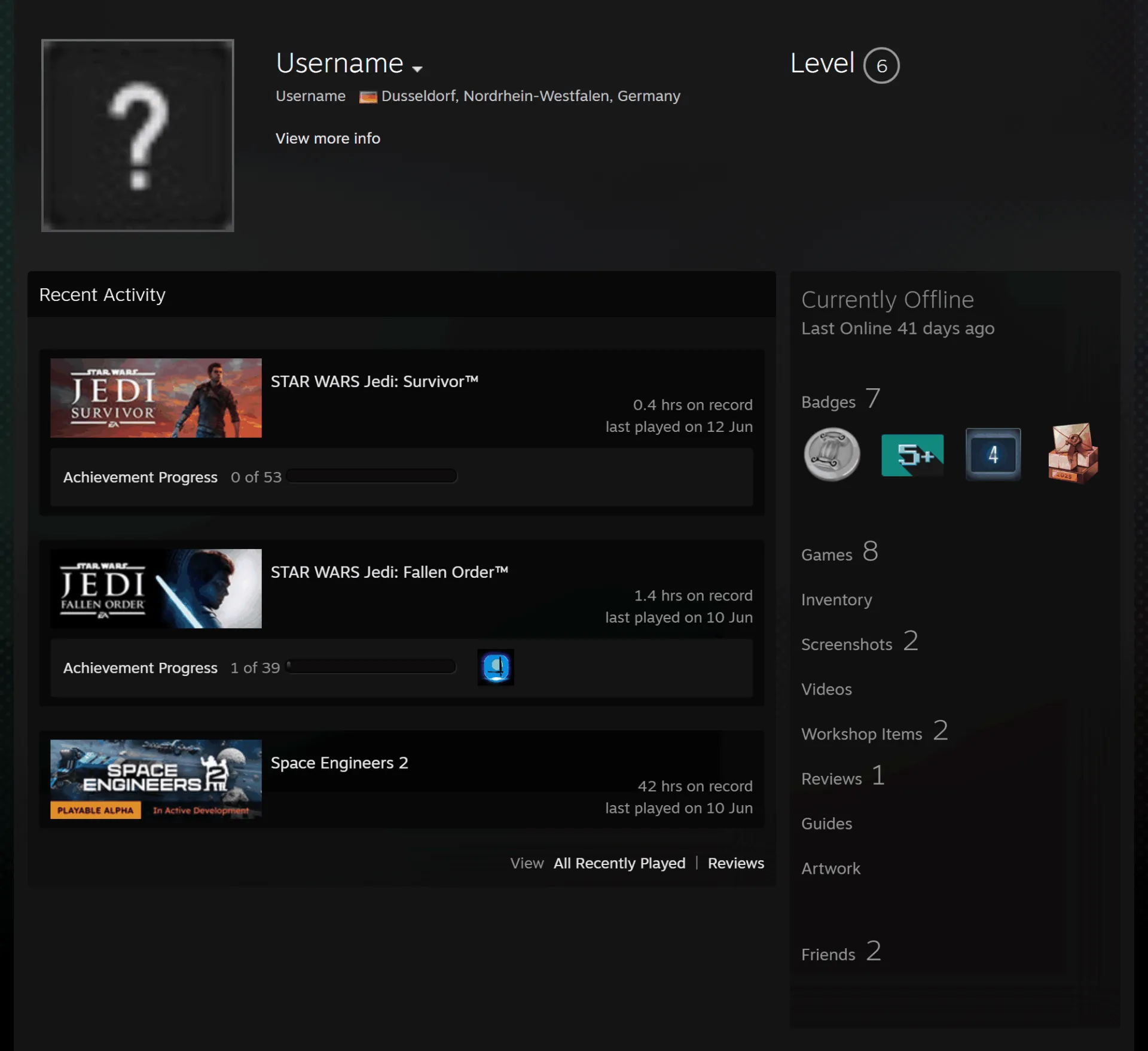Image resolution: width=1148 pixels, height=1051 pixels.
Task: Open Reviews link under Recent Activity
Action: [735, 863]
